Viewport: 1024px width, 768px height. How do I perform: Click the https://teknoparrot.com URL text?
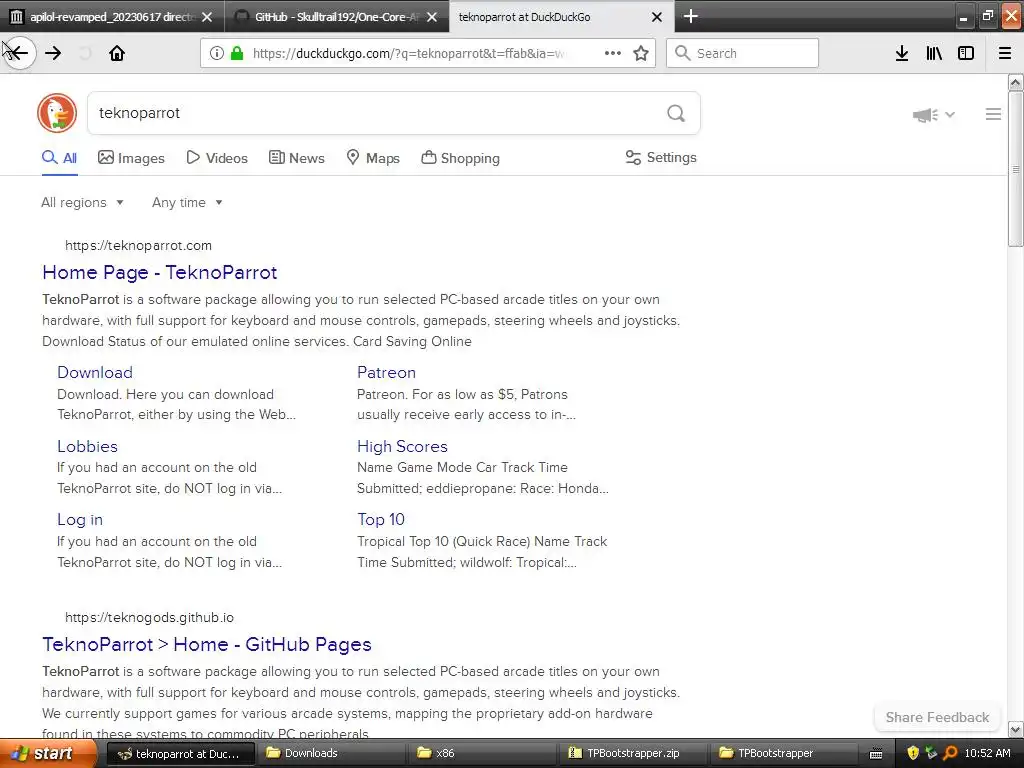point(138,246)
